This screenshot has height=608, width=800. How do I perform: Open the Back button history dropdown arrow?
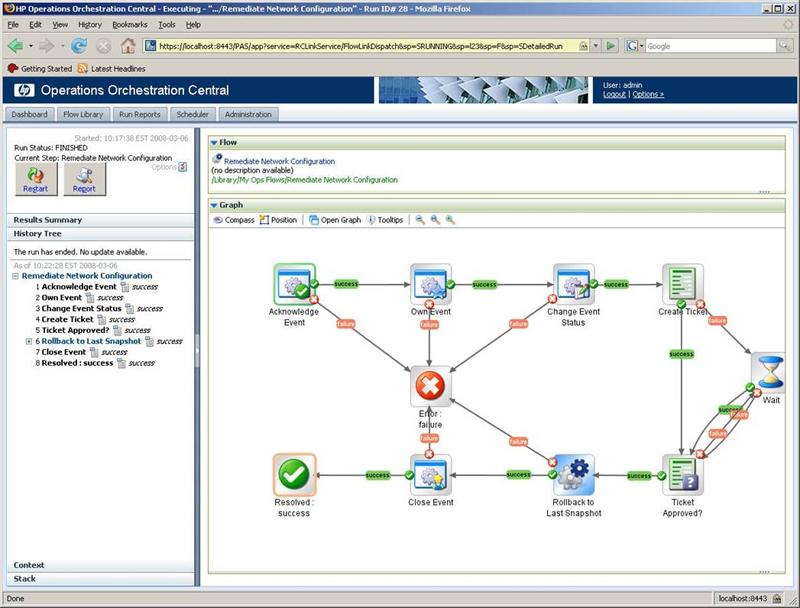point(31,46)
